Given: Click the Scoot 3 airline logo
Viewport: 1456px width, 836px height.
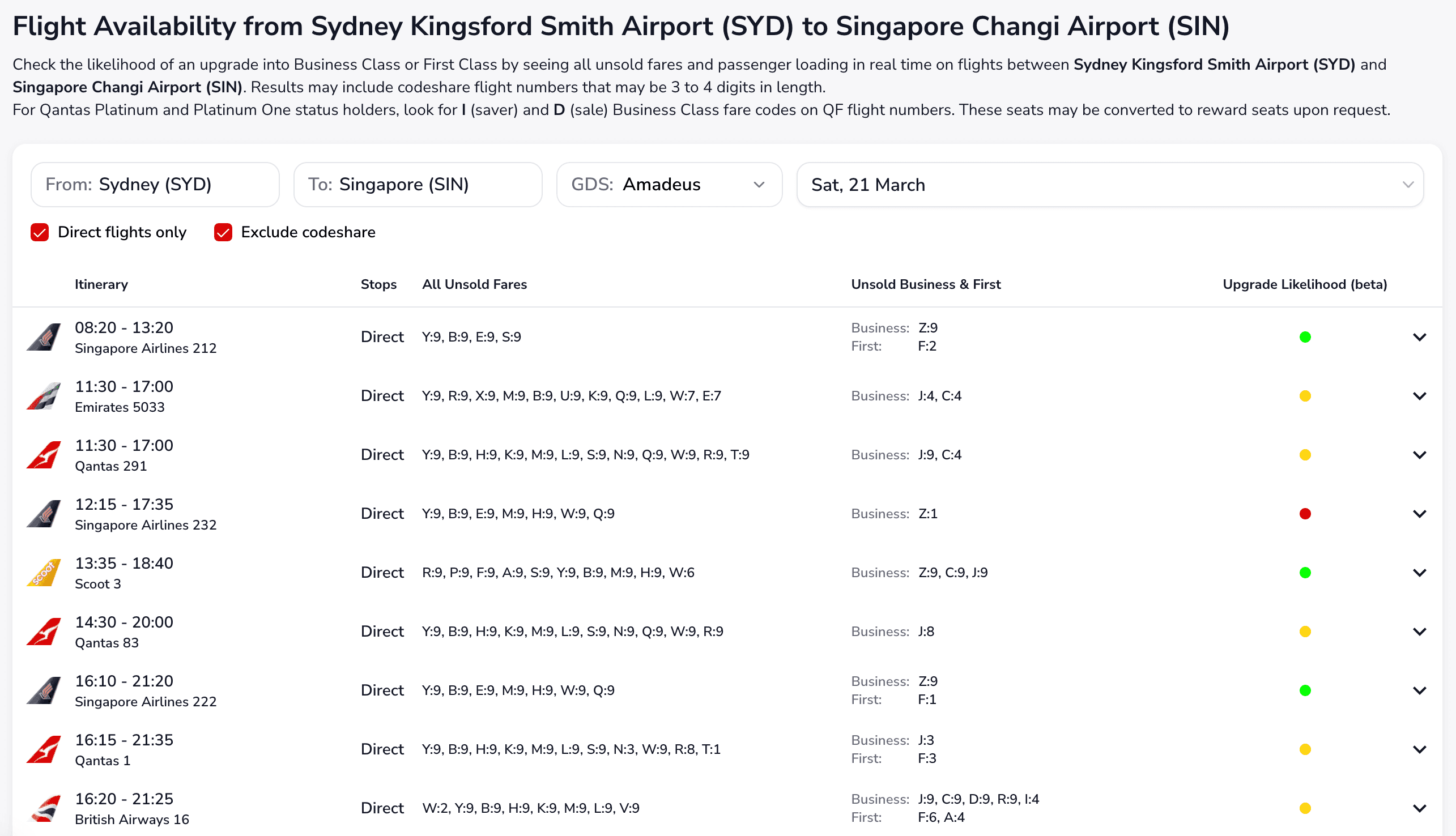Looking at the screenshot, I should pyautogui.click(x=42, y=572).
